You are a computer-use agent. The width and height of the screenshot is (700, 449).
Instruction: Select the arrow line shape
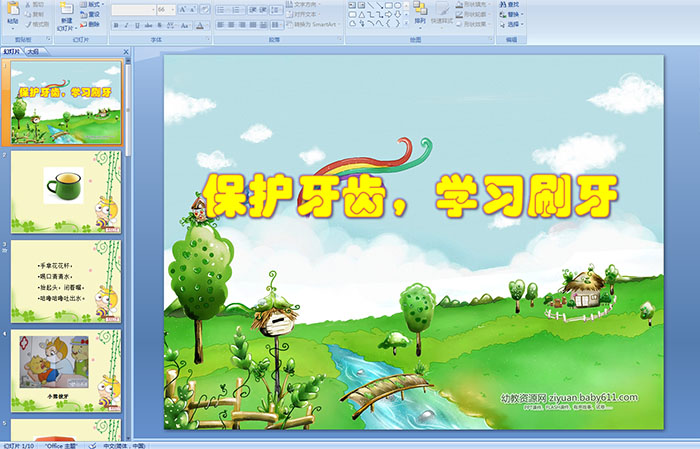(x=380, y=5)
